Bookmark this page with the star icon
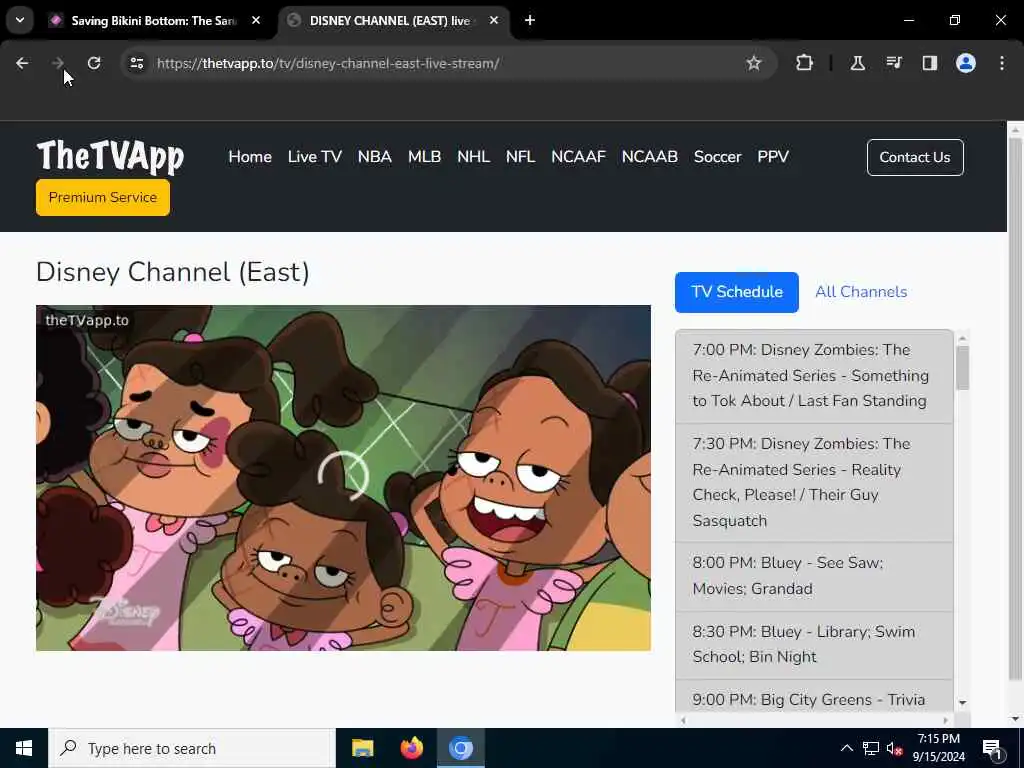The height and width of the screenshot is (768, 1024). pos(754,63)
